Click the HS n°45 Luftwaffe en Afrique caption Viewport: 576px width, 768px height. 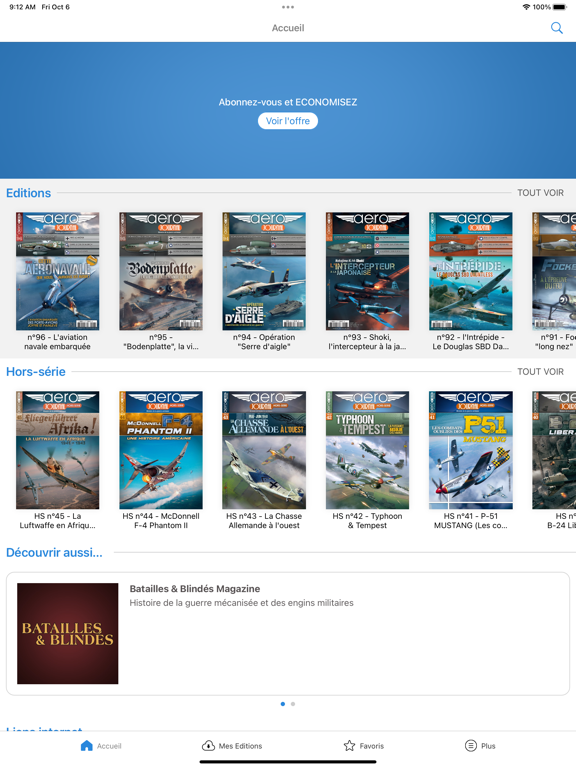pos(57,521)
